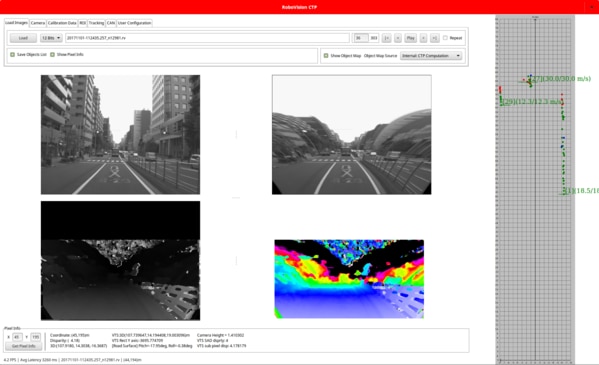Click the color disparity map image

pos(349,279)
